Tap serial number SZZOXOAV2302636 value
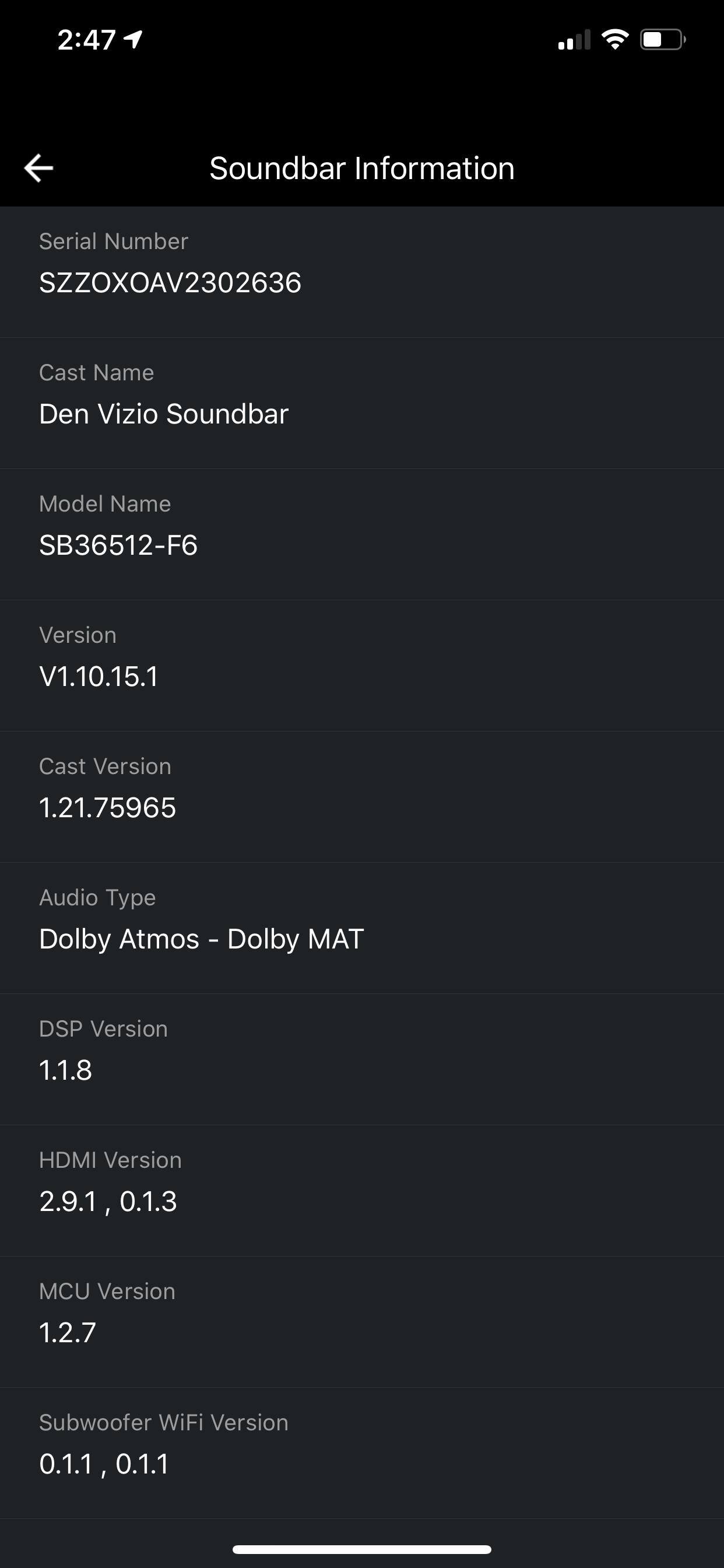 (170, 283)
